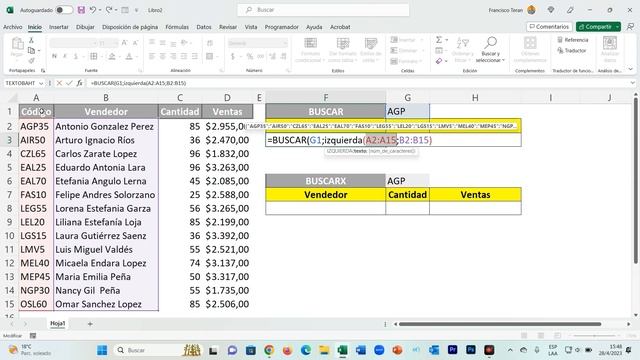Click the cell containing MEP45

pyautogui.click(x=36, y=277)
